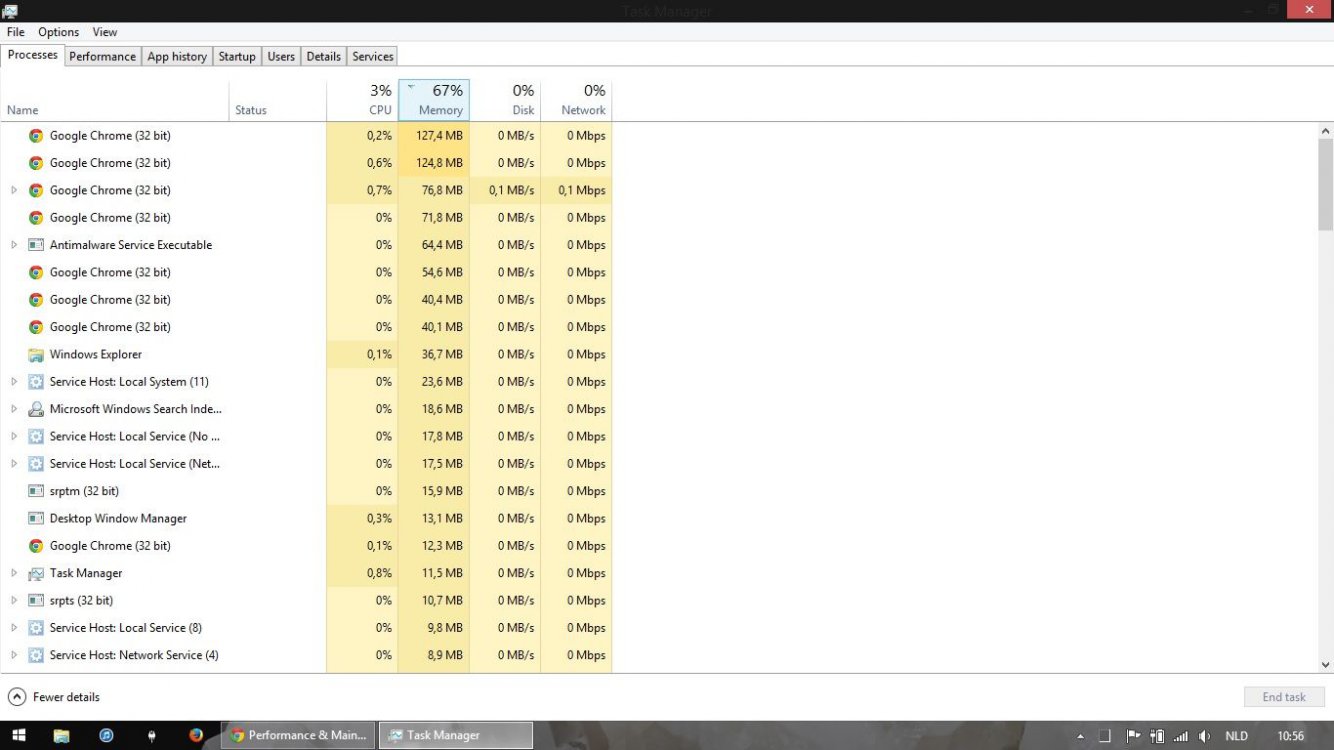
Task: Open the View menu
Action: point(105,32)
